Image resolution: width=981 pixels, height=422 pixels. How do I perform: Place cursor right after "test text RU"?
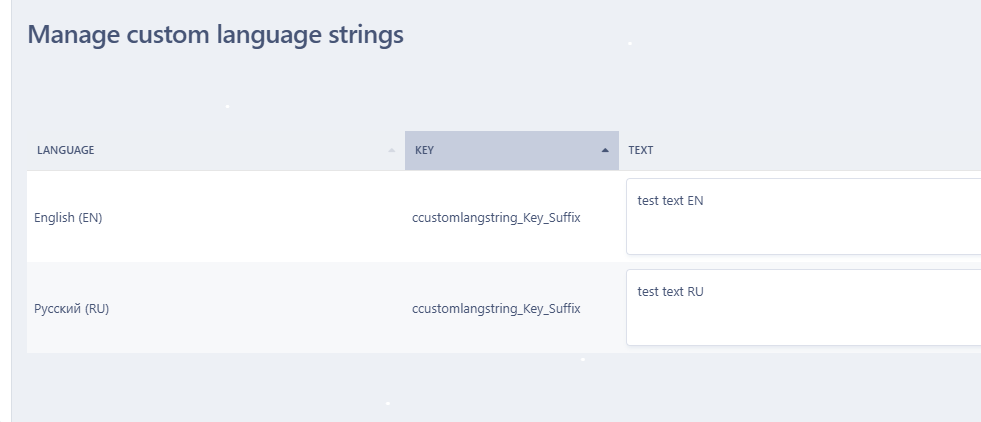[x=706, y=292]
